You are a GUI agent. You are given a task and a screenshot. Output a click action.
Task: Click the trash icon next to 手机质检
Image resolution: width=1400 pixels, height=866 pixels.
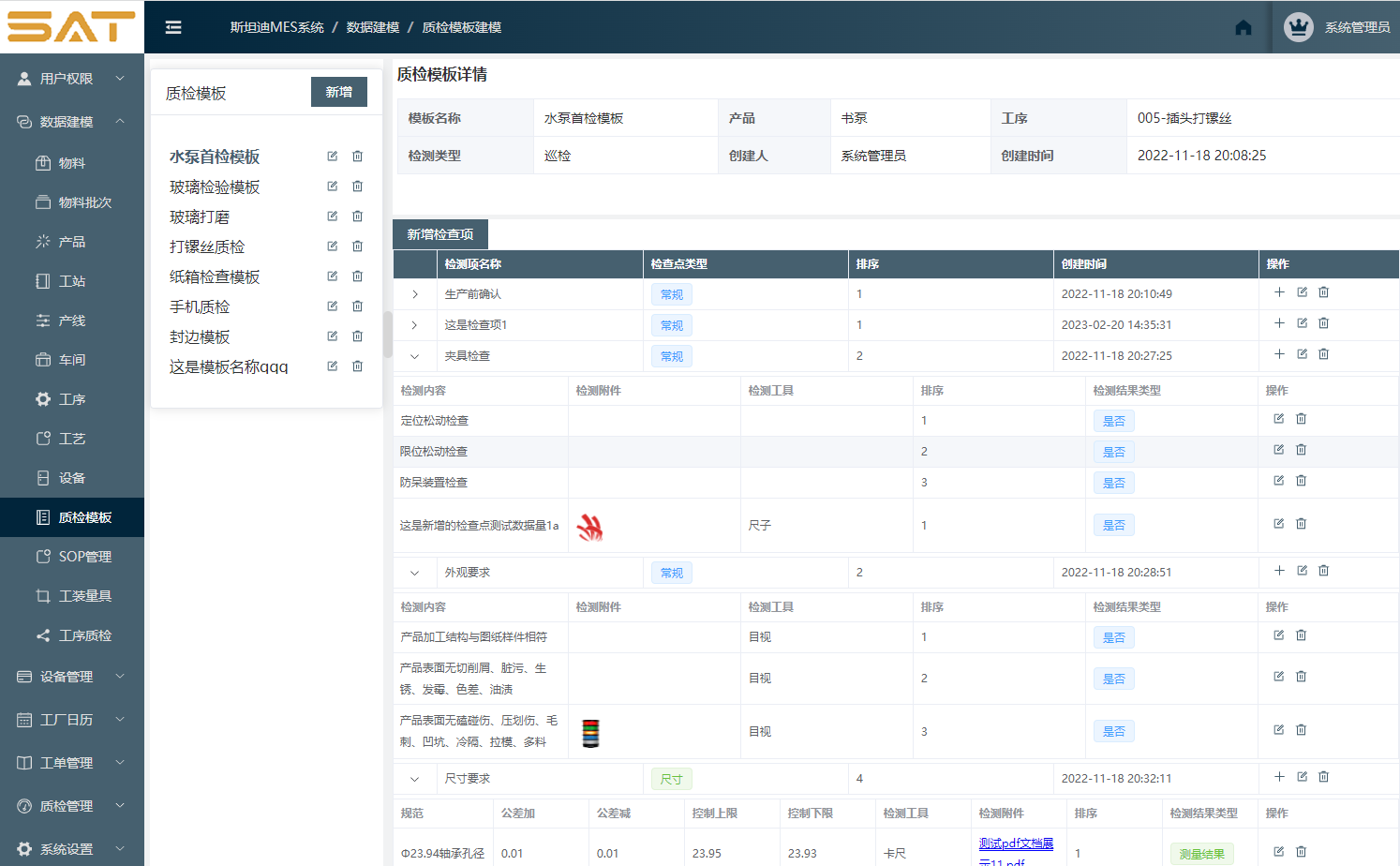pyautogui.click(x=357, y=306)
